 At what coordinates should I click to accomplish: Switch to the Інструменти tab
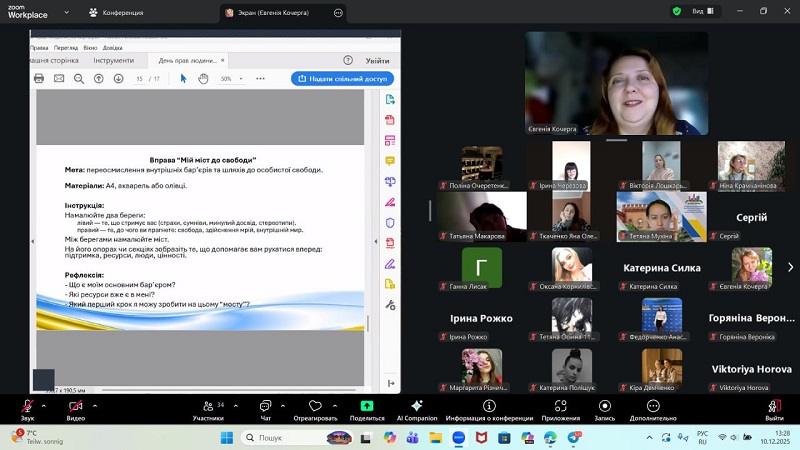pos(113,60)
